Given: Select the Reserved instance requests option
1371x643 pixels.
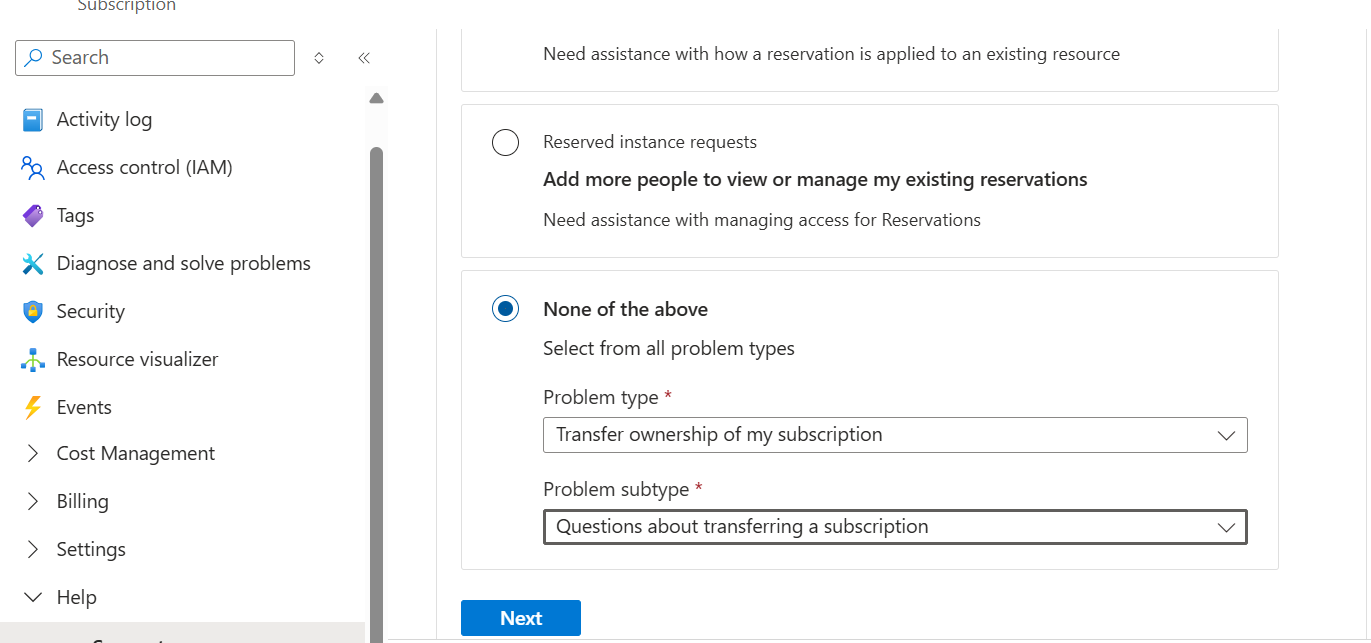Looking at the screenshot, I should [x=505, y=142].
